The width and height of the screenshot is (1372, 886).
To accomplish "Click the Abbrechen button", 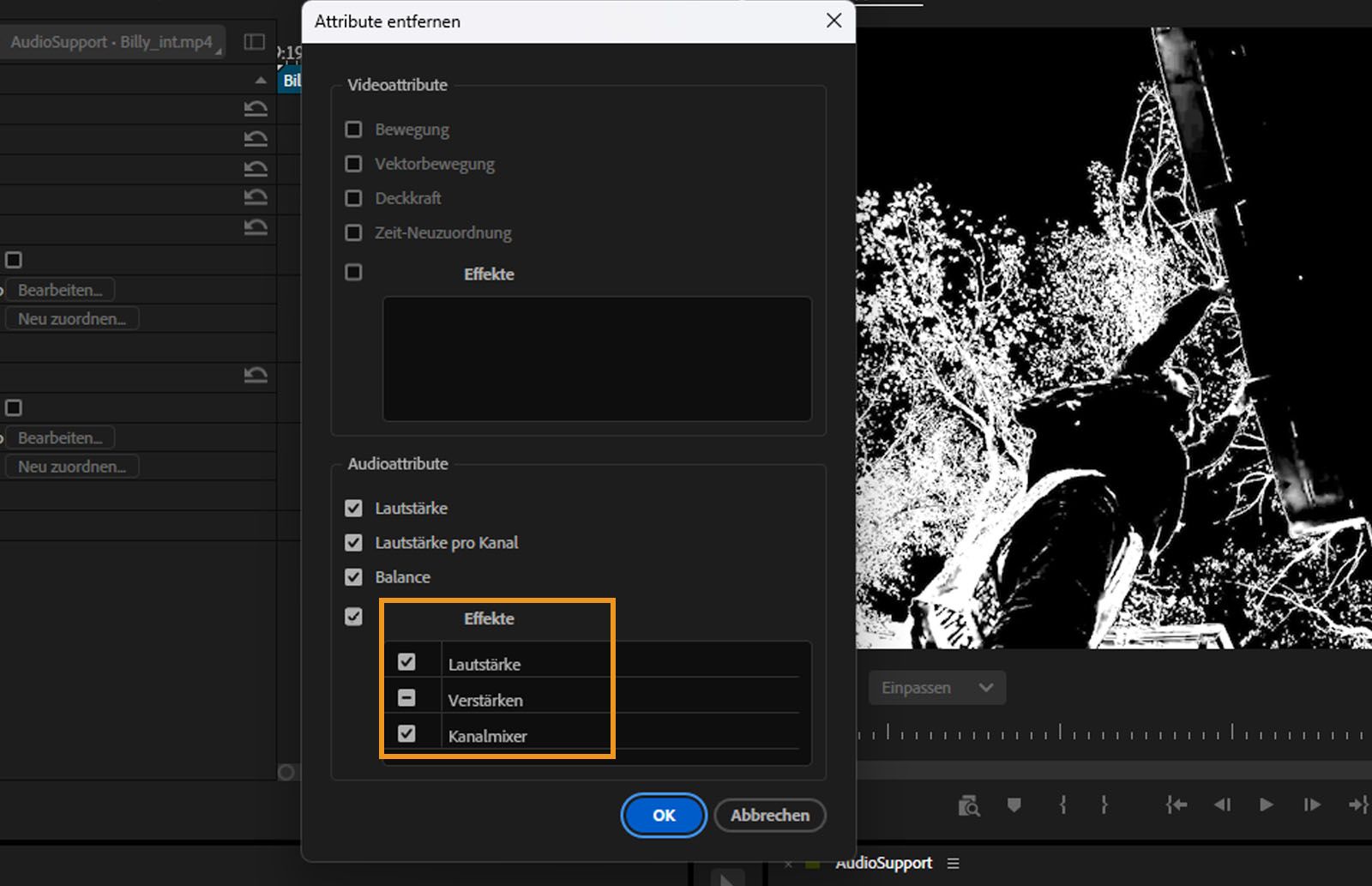I will pos(769,816).
